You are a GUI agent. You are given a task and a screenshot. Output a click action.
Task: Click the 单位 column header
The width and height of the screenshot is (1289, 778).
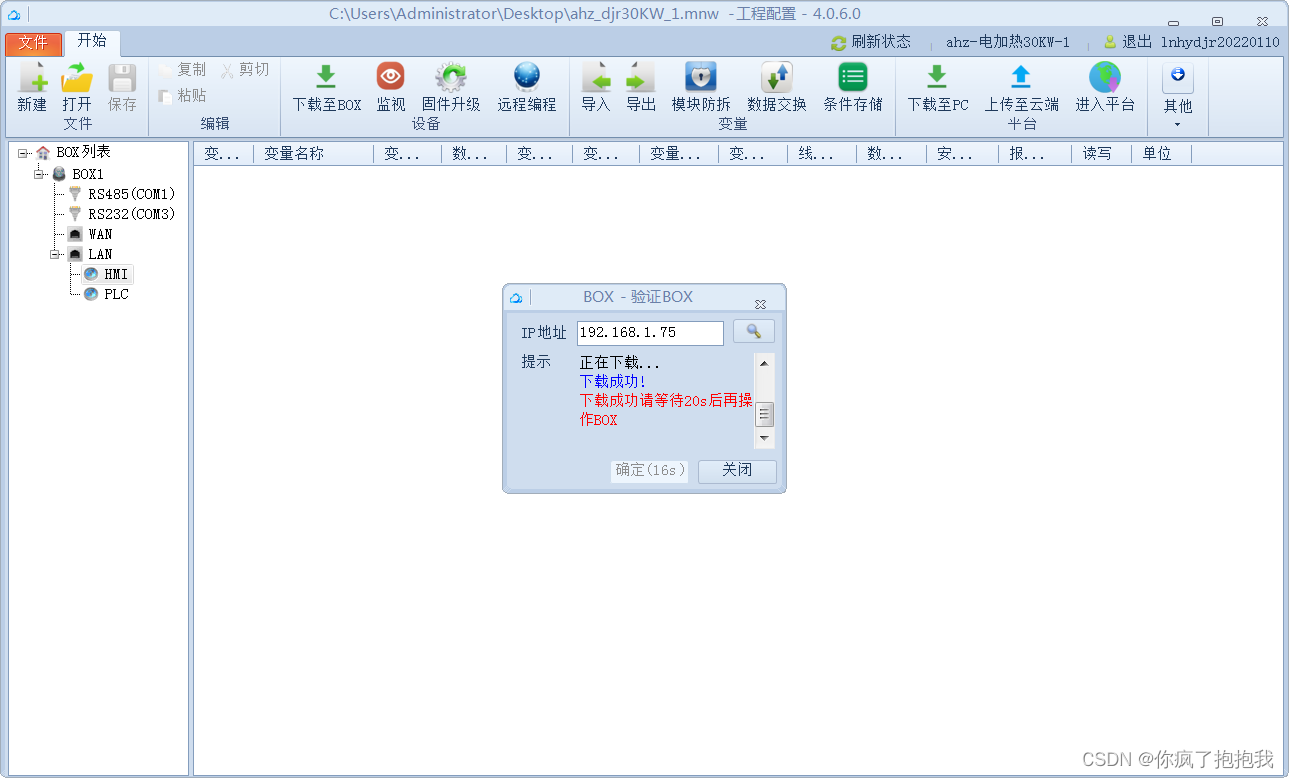point(1161,154)
